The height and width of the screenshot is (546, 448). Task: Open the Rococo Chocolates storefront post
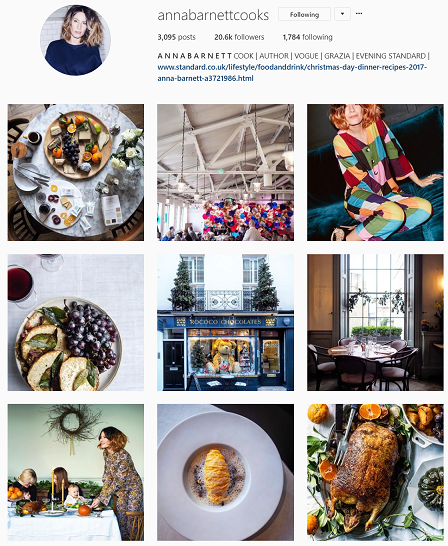point(225,322)
